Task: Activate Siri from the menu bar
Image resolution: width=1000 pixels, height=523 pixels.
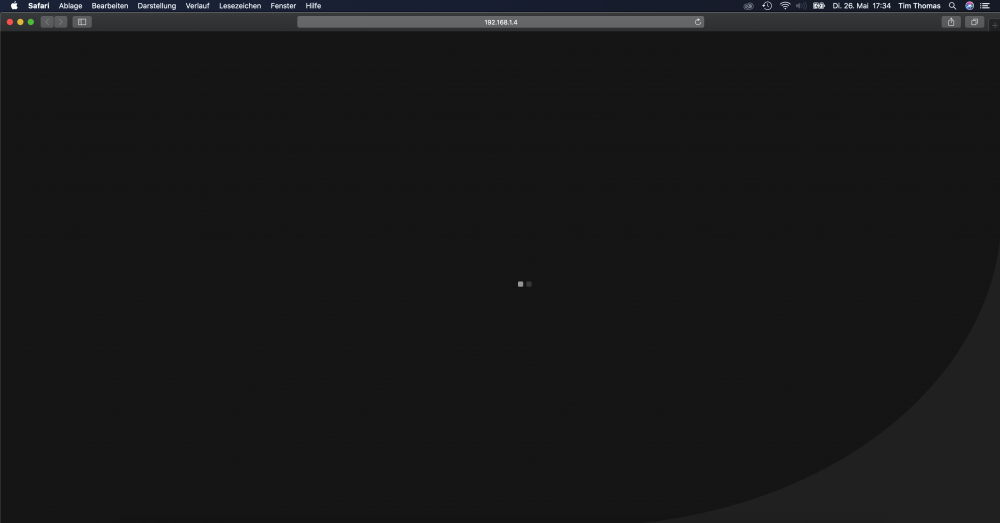Action: coord(969,6)
